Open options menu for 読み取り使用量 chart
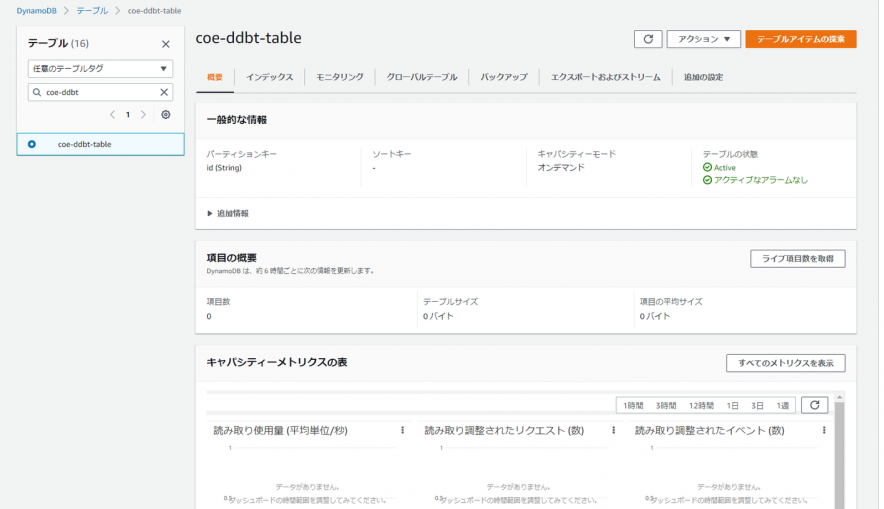This screenshot has width=884, height=509. (403, 430)
